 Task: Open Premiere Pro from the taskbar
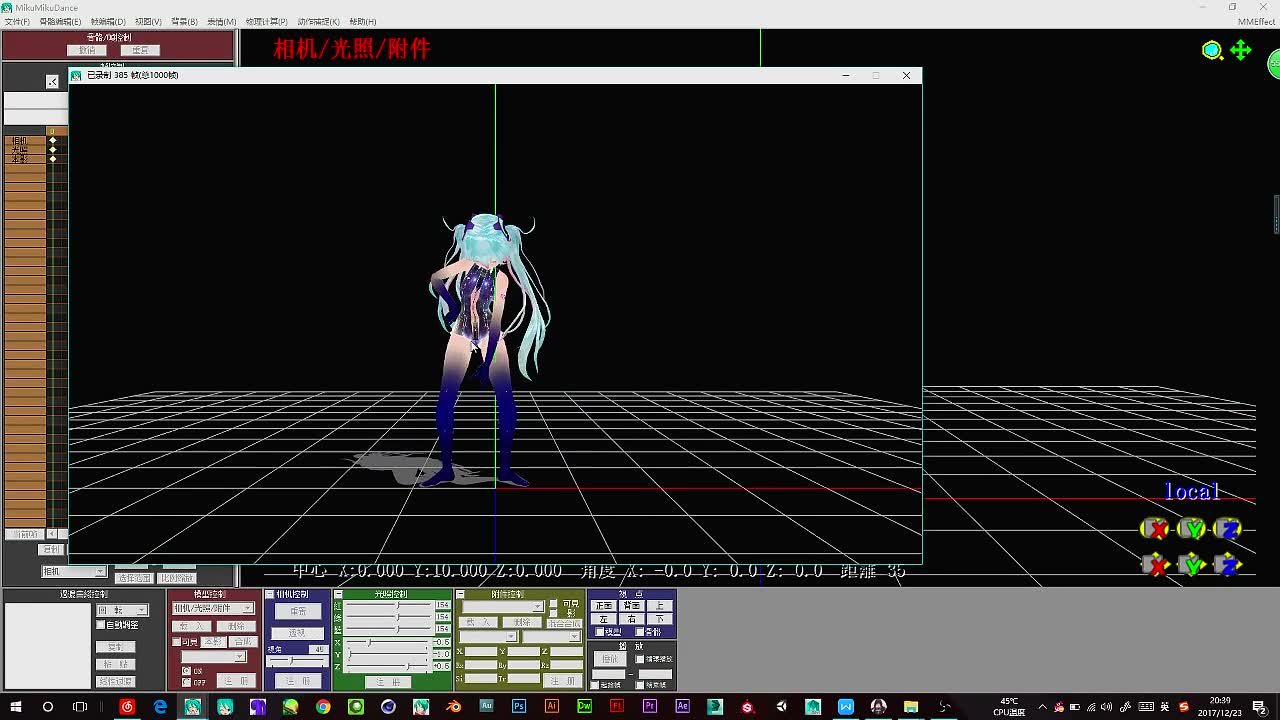pos(649,706)
